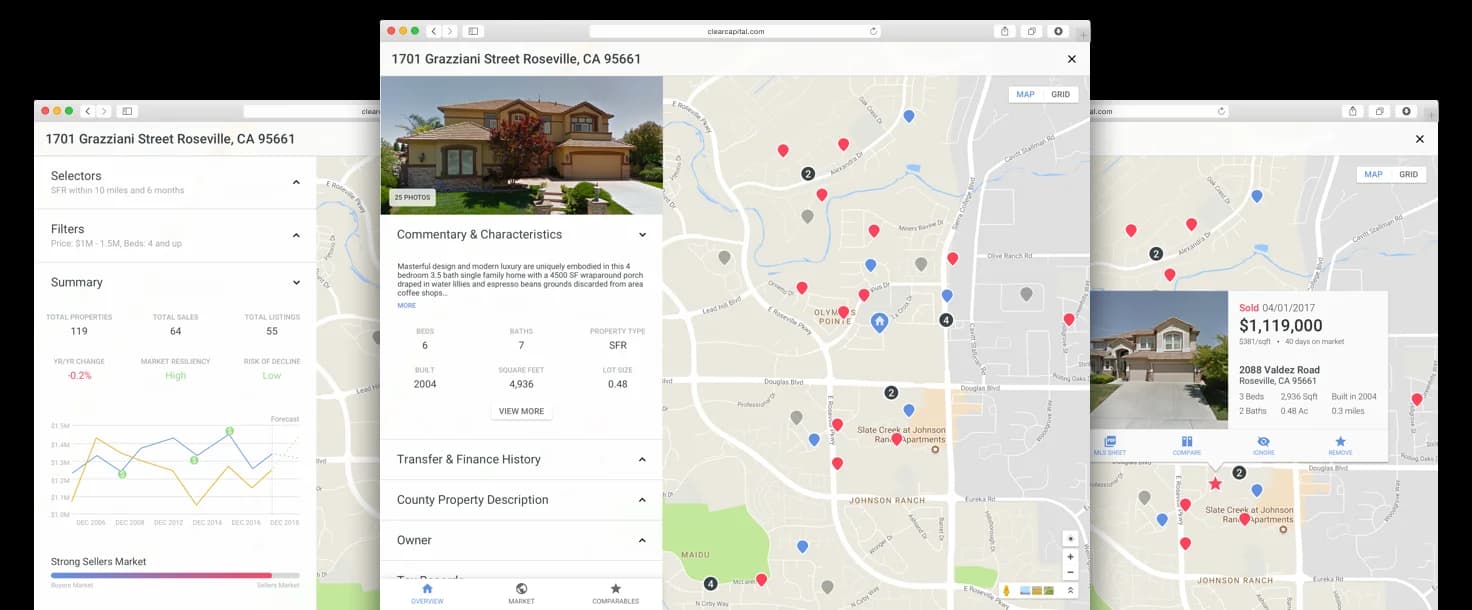Image resolution: width=1472 pixels, height=610 pixels.
Task: Zoom in on the front map
Action: coord(1070,557)
